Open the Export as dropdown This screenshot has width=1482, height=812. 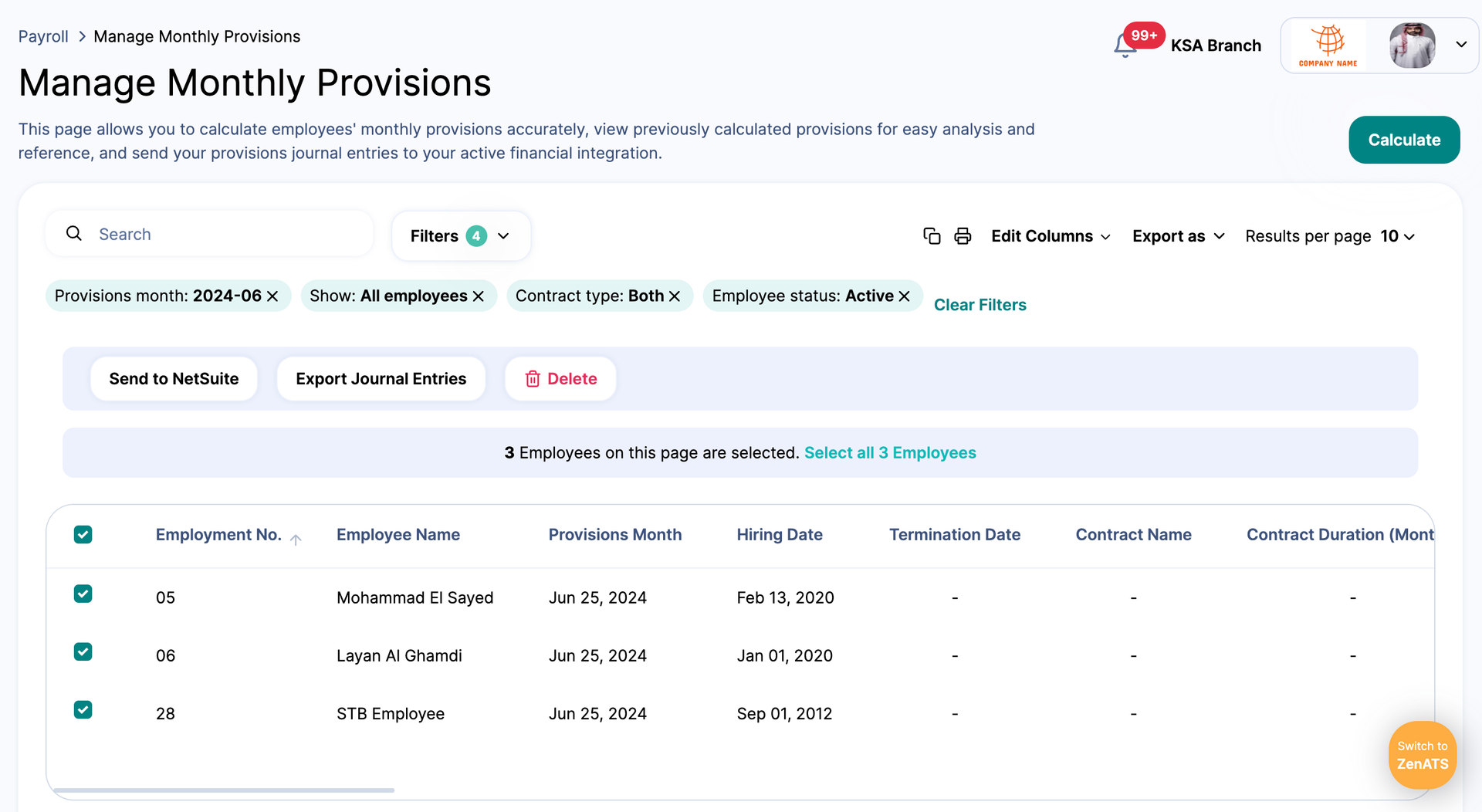point(1179,236)
